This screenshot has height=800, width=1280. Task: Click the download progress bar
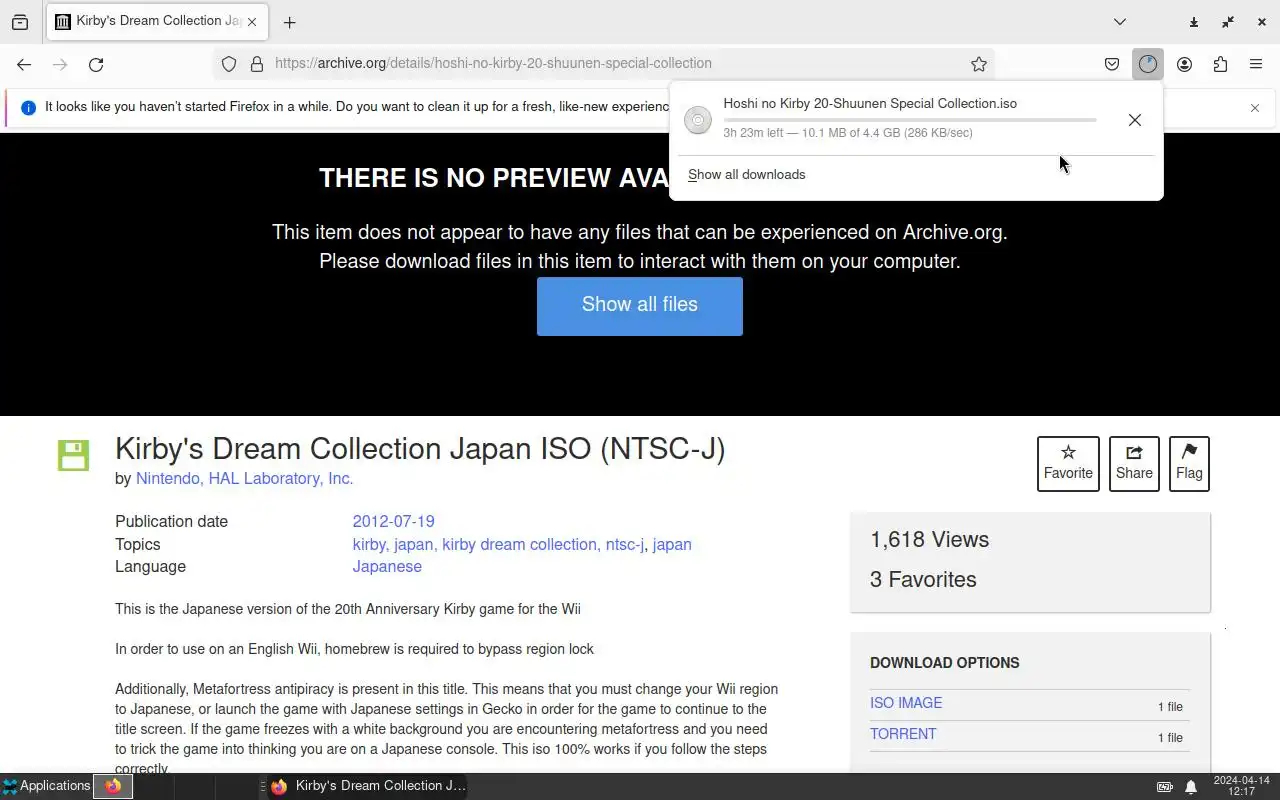click(910, 119)
